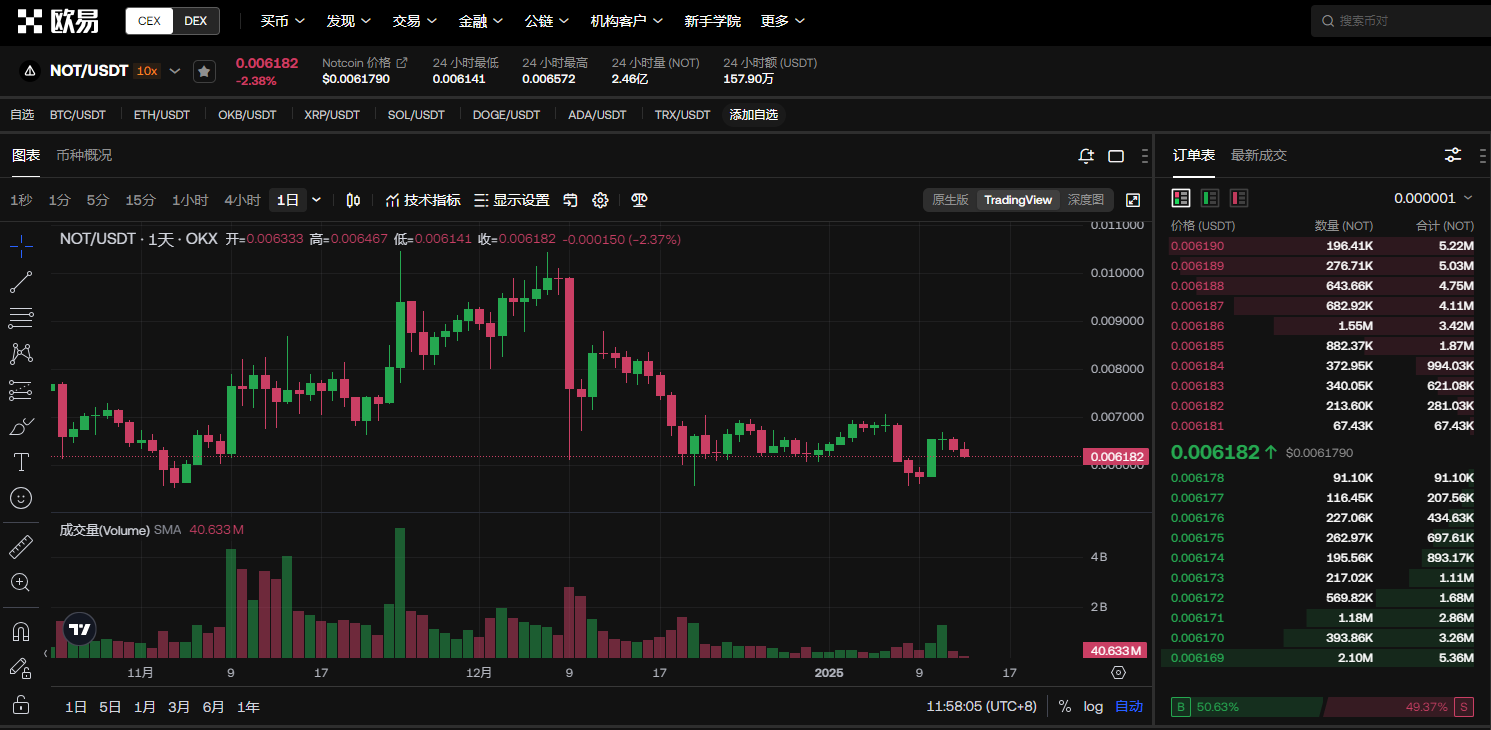1491x730 pixels.
Task: Switch to DEX mode
Action: tap(196, 21)
